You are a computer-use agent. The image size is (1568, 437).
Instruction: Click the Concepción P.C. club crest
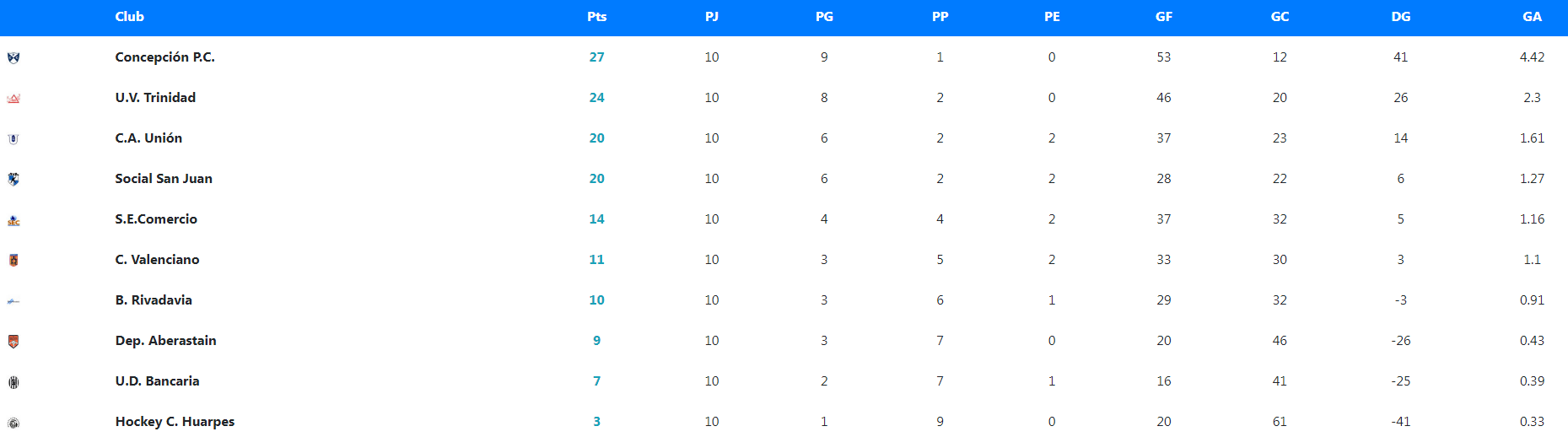coord(13,57)
